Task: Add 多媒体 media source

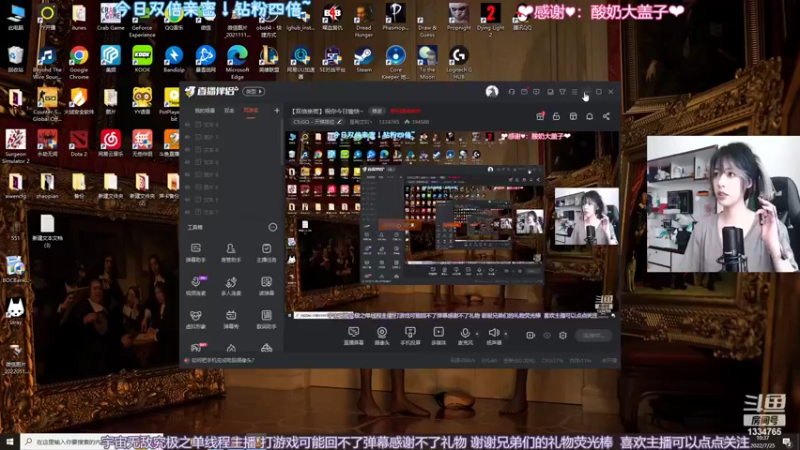Action: pyautogui.click(x=438, y=336)
